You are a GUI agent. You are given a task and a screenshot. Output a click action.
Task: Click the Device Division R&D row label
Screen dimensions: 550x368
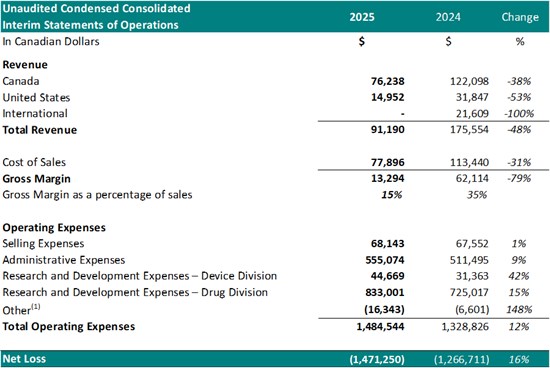click(x=140, y=276)
